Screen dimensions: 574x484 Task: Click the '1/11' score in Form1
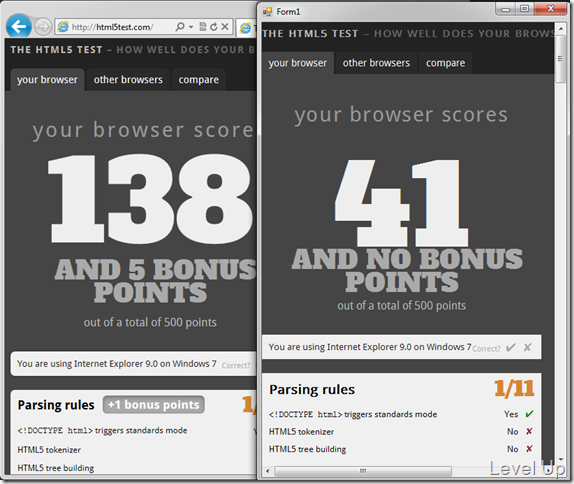(x=514, y=388)
